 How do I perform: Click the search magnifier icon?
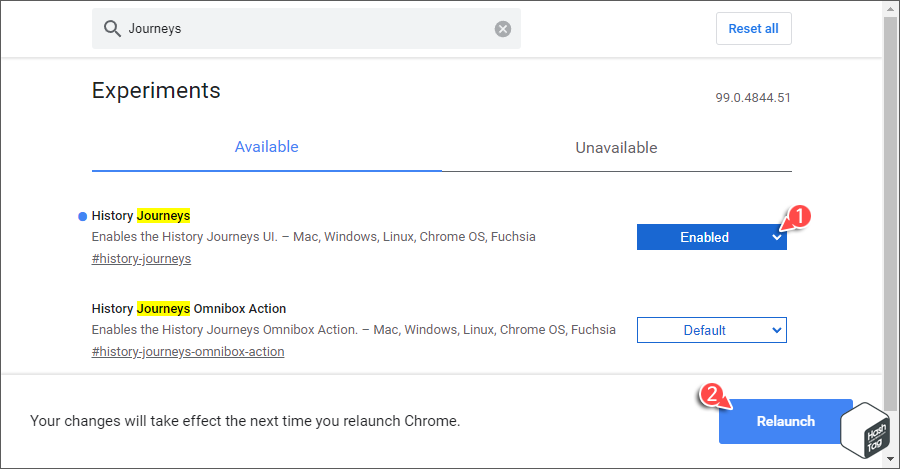pos(112,29)
